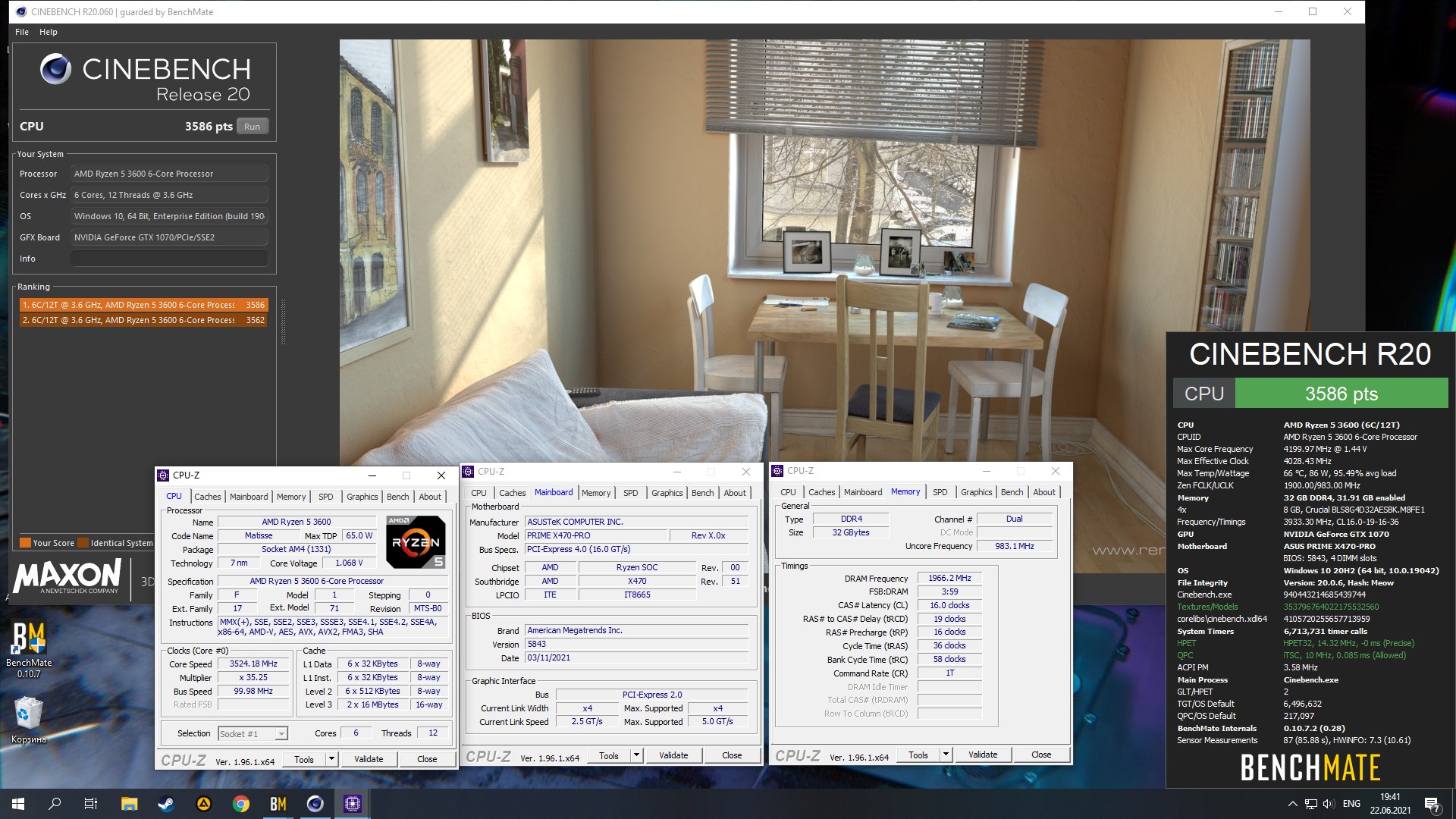This screenshot has width=1456, height=819.
Task: Click the CPU-Z icon in first window title
Action: [163, 475]
